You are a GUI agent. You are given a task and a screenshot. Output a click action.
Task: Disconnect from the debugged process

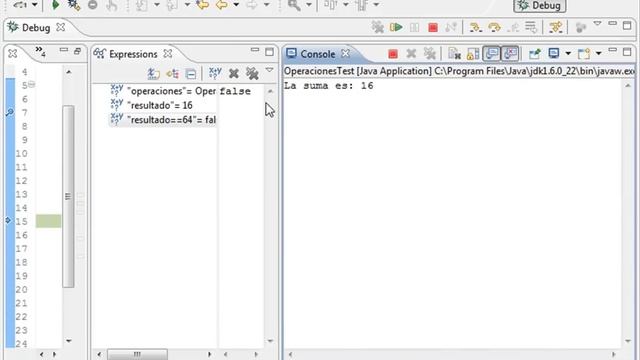451,27
